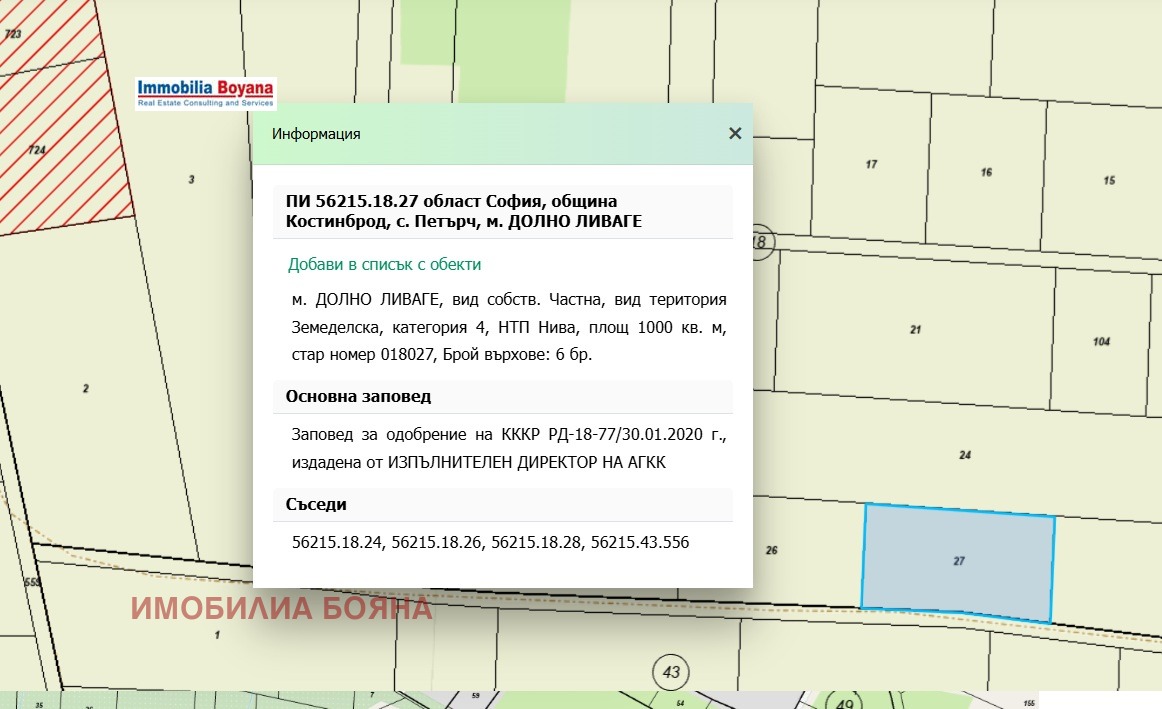Image resolution: width=1162 pixels, height=709 pixels.
Task: Click the circled 43 district marker
Action: point(671,672)
